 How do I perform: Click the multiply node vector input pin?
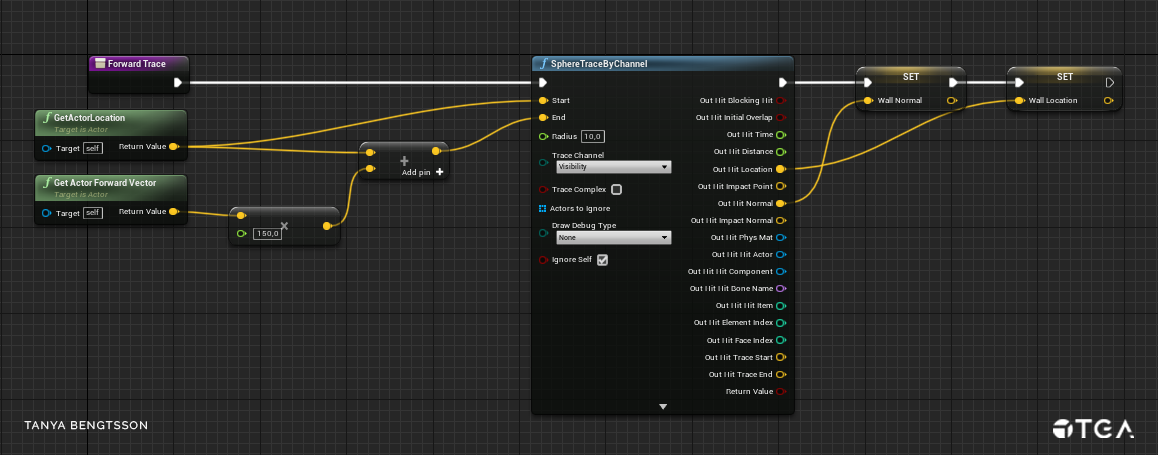(x=241, y=216)
